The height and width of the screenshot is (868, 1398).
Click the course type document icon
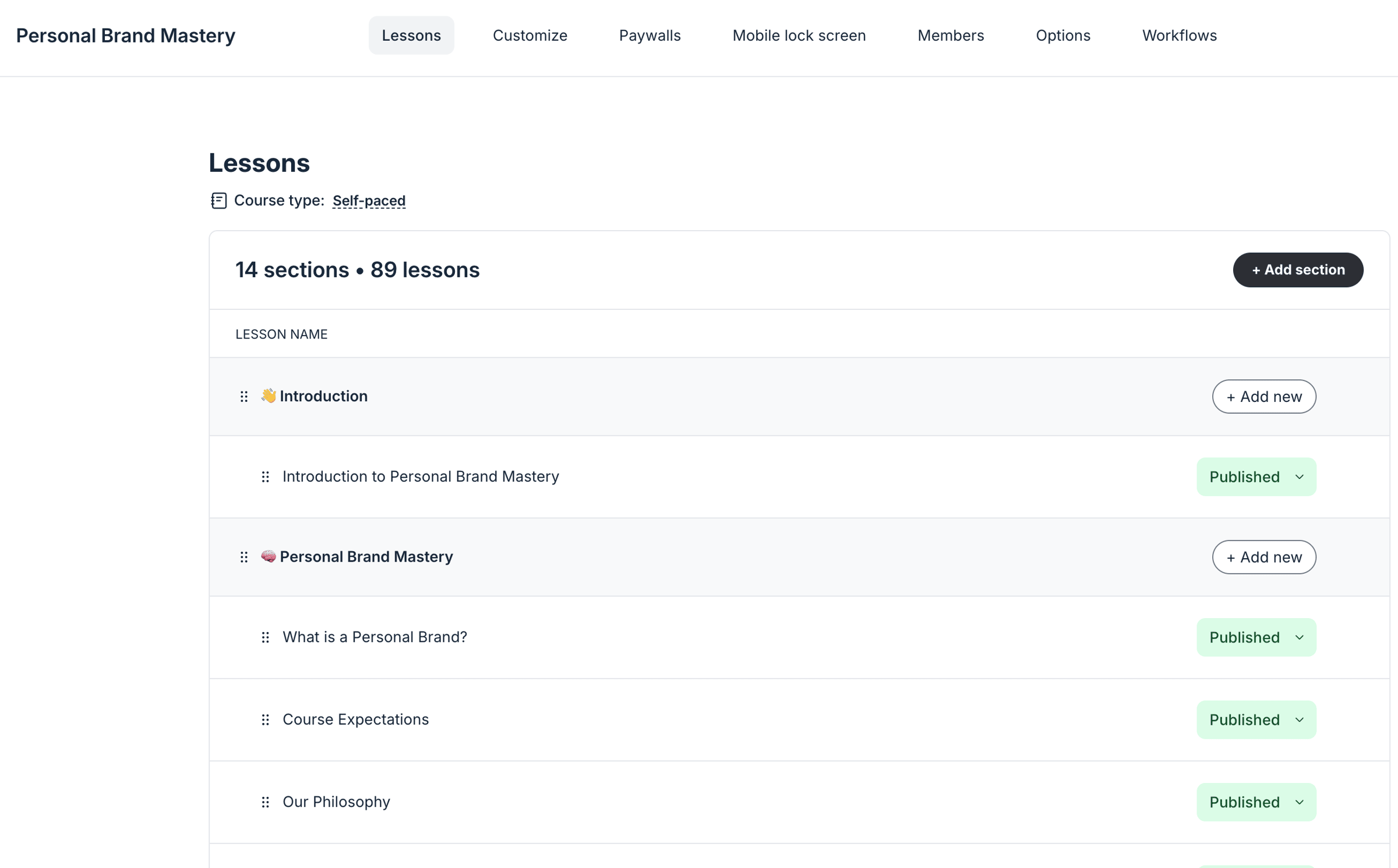(219, 200)
